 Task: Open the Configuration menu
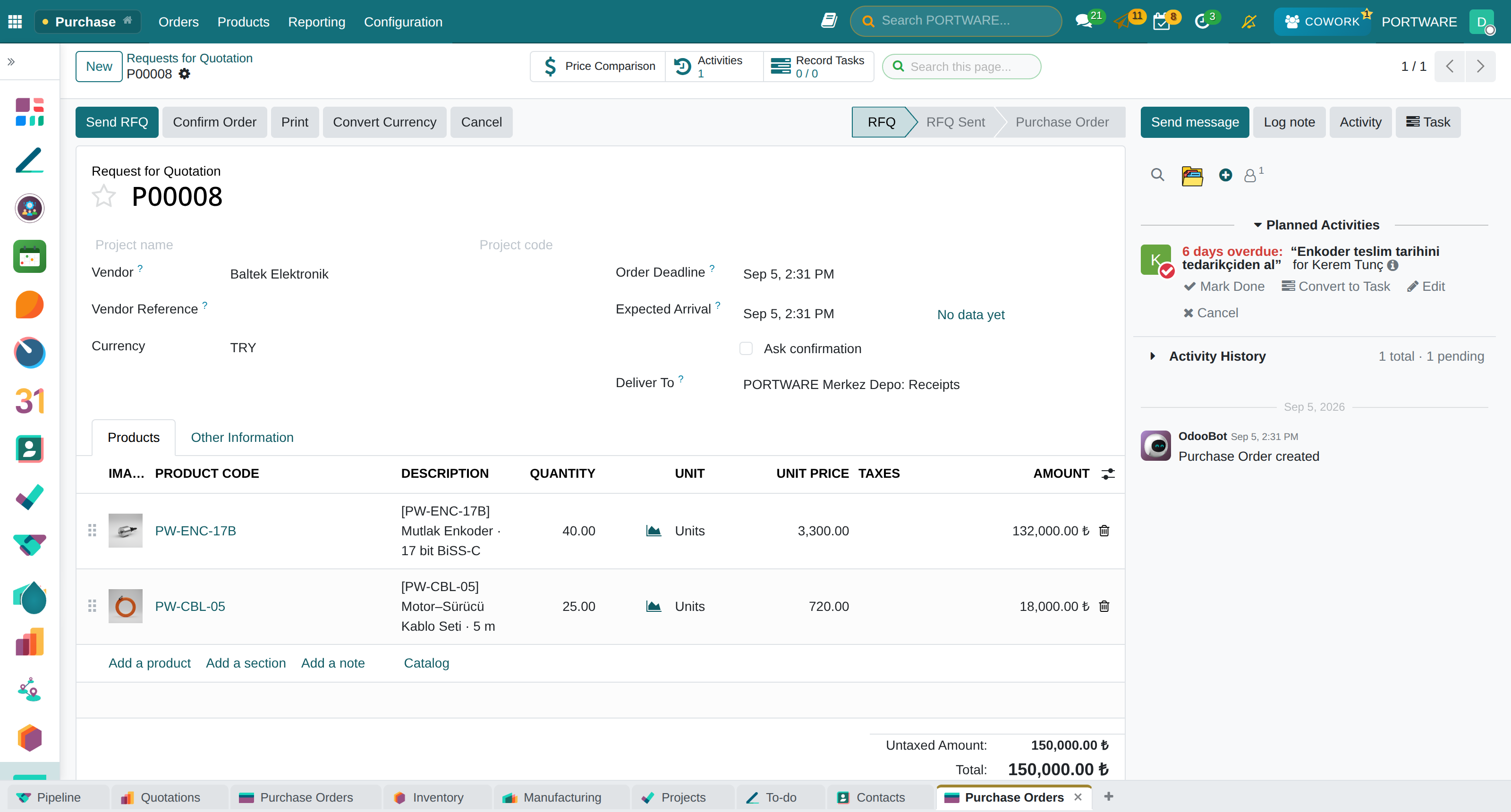coord(403,22)
